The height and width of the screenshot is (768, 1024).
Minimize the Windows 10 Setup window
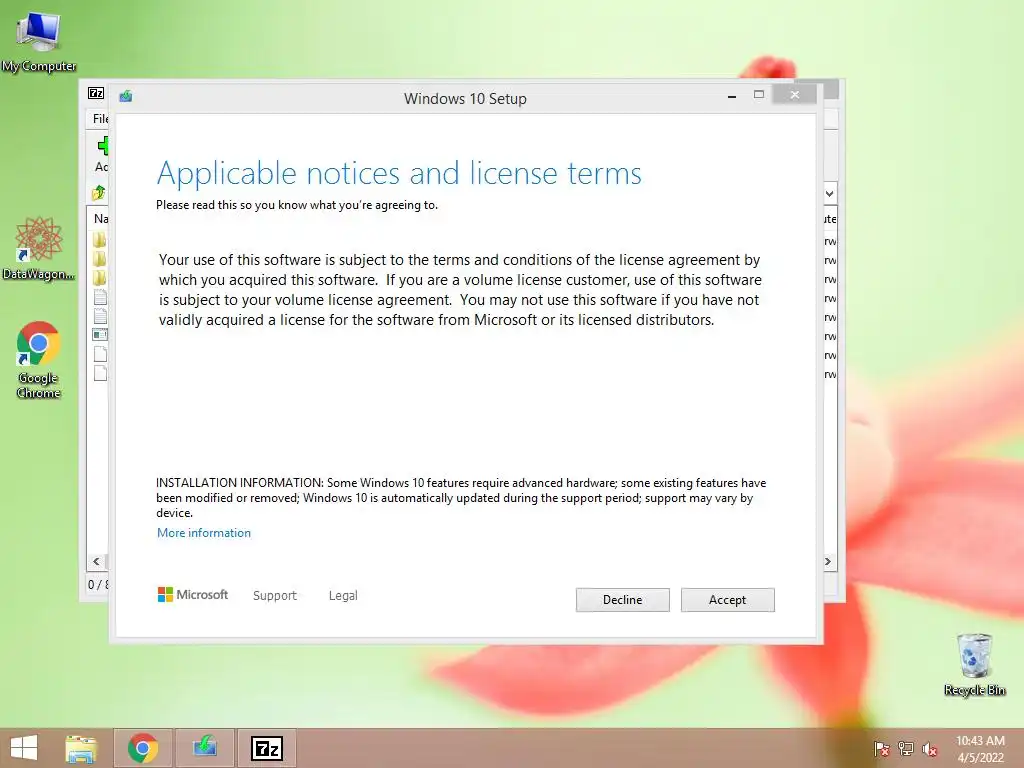click(x=732, y=96)
